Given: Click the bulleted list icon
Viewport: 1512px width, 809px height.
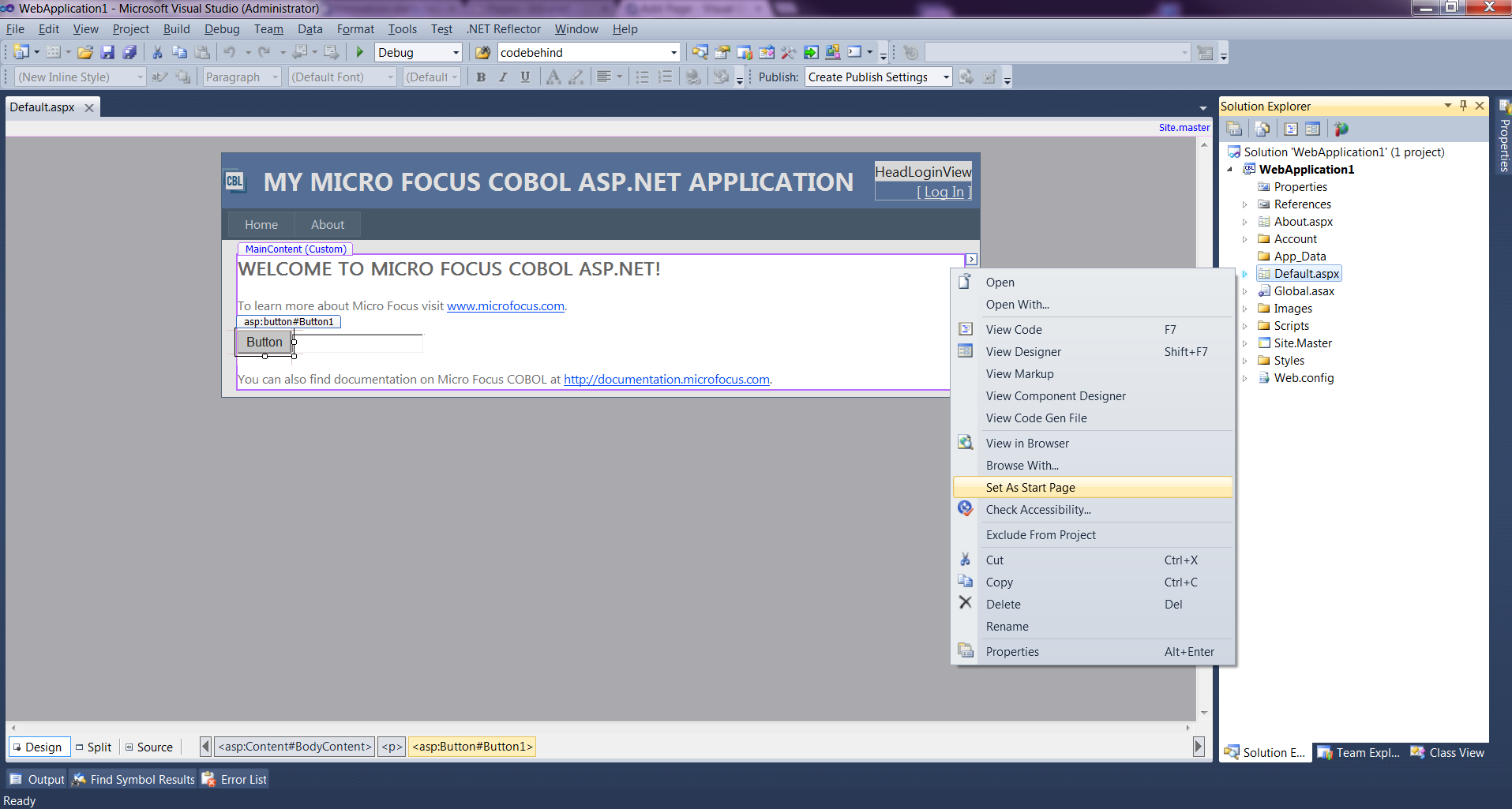Looking at the screenshot, I should 643,77.
